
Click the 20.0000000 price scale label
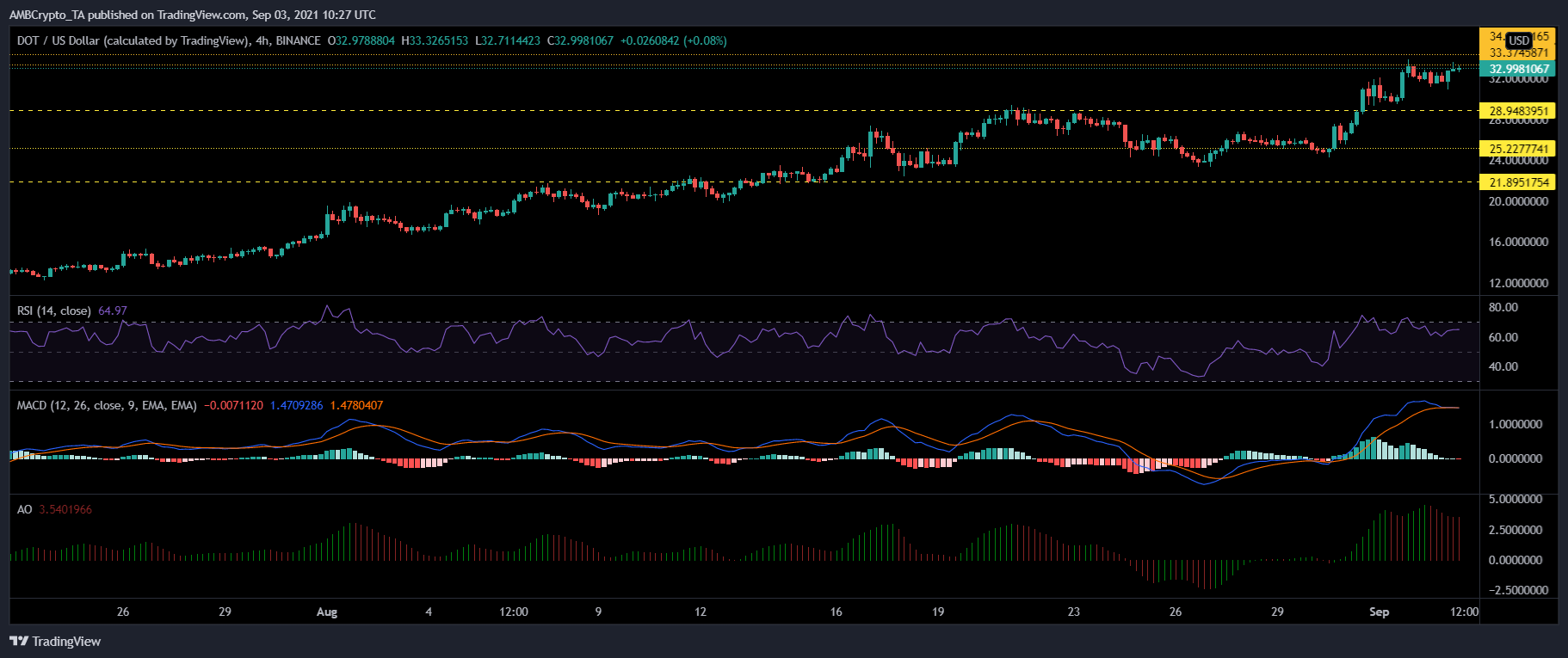click(x=1519, y=201)
